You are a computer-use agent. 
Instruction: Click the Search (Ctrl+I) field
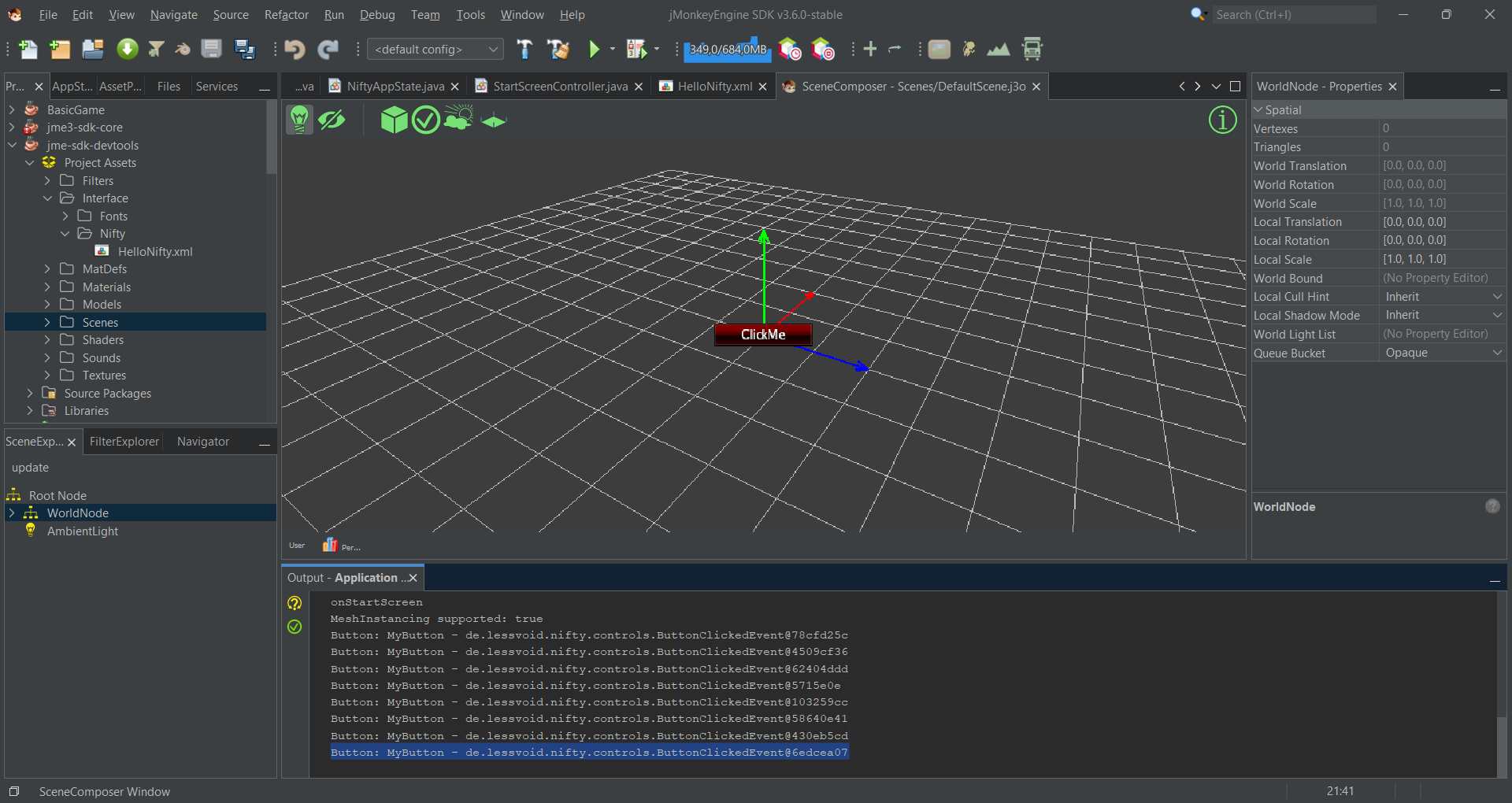(1294, 15)
